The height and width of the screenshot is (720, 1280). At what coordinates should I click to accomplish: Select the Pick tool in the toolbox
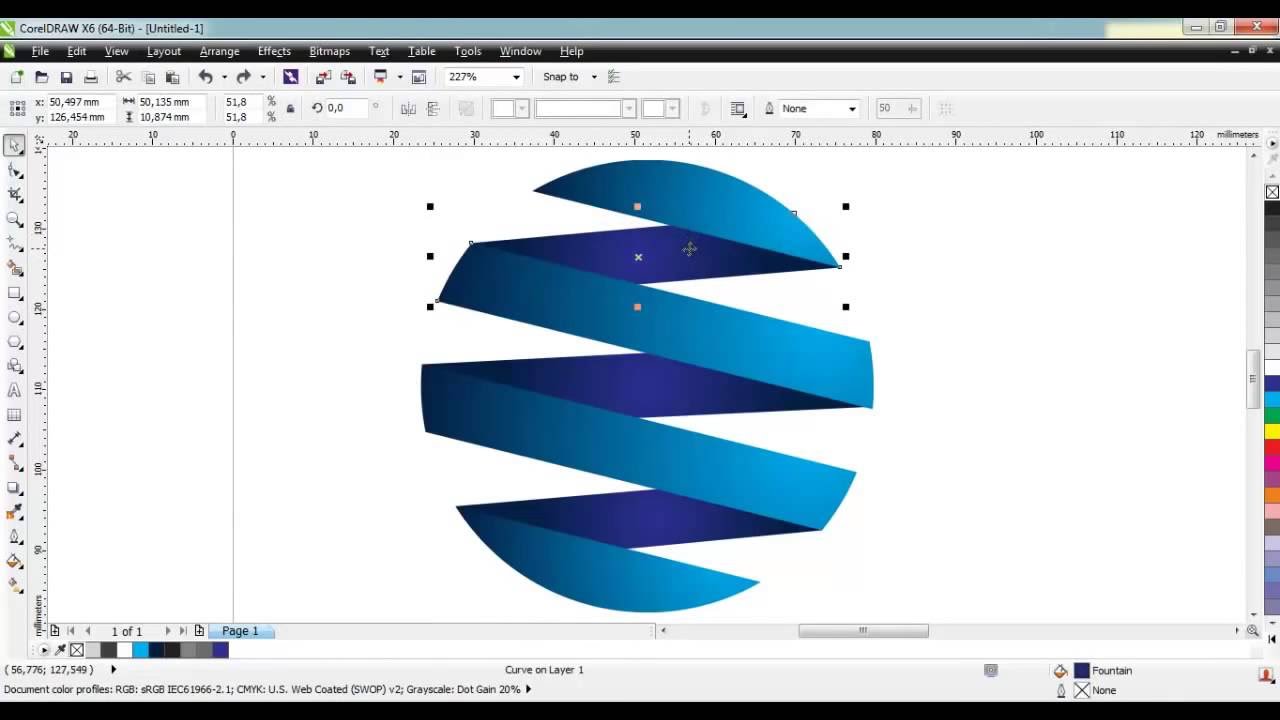pyautogui.click(x=14, y=145)
